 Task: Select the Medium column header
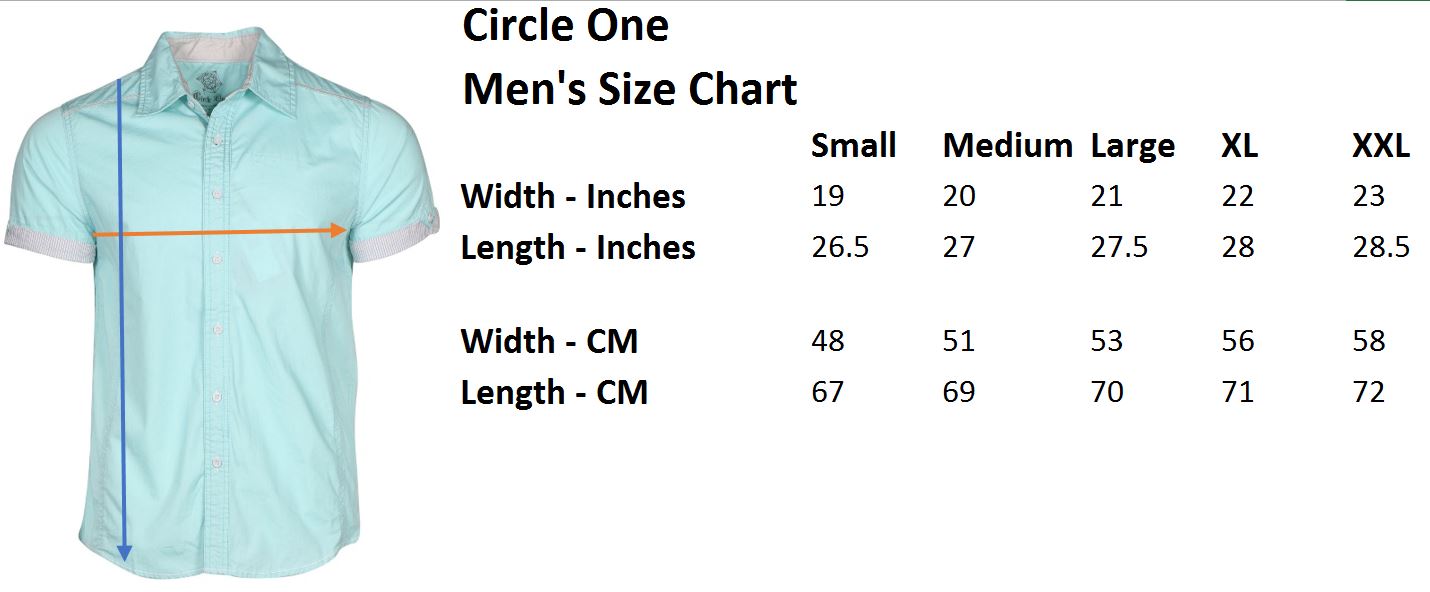pos(1007,146)
